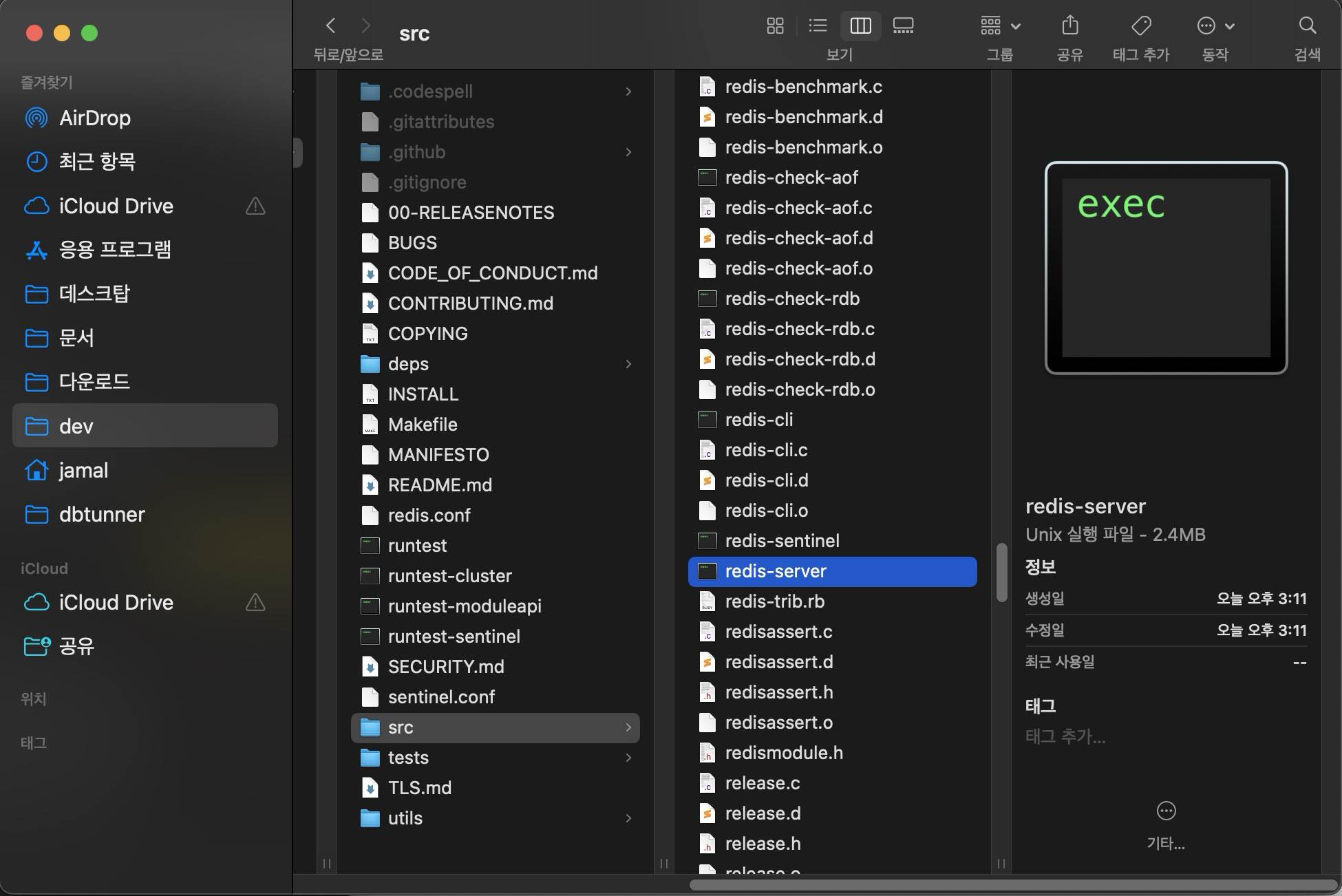Click the search magnifier icon

pos(1307,26)
